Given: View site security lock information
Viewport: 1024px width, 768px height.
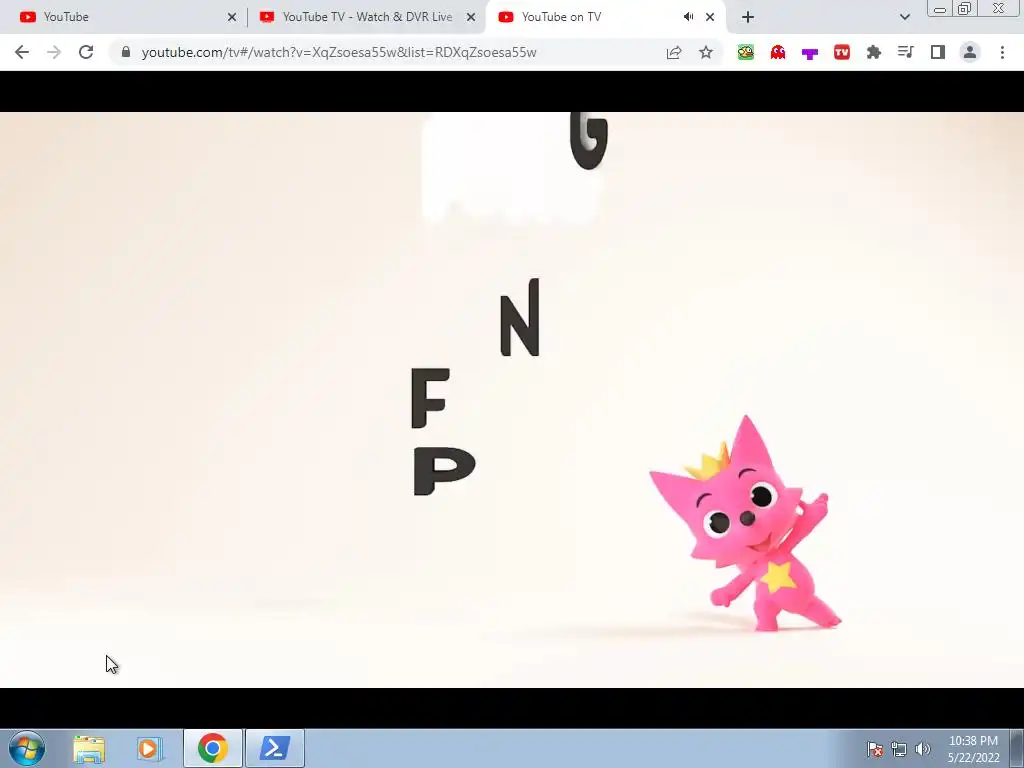Looking at the screenshot, I should [x=126, y=52].
